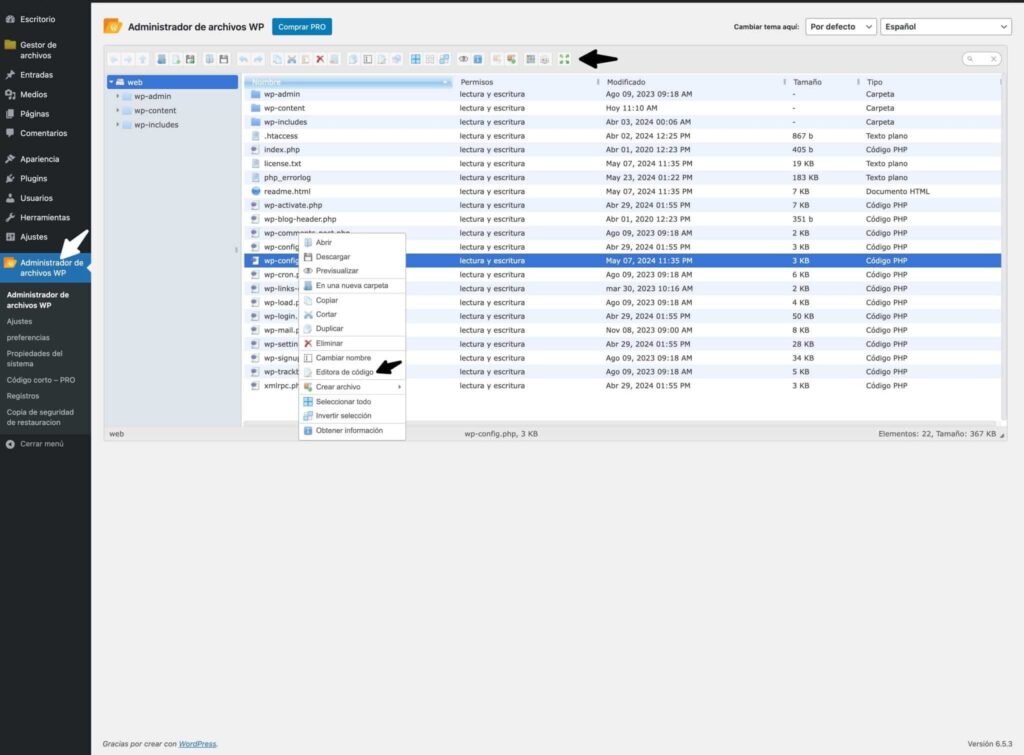Sort by the Tamaño column header
1024x755 pixels.
(x=823, y=82)
